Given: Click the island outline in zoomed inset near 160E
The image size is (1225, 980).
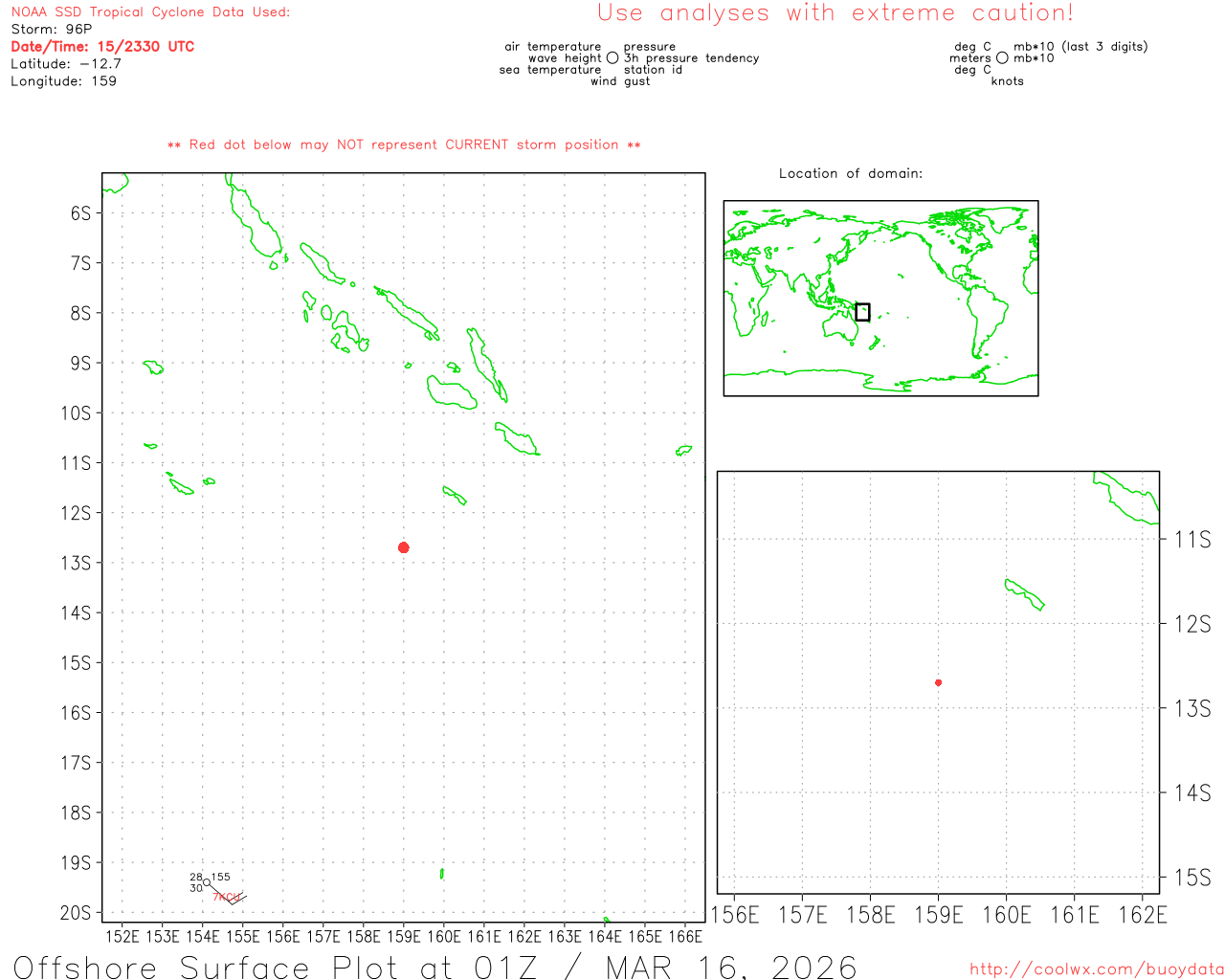Looking at the screenshot, I should [1024, 594].
